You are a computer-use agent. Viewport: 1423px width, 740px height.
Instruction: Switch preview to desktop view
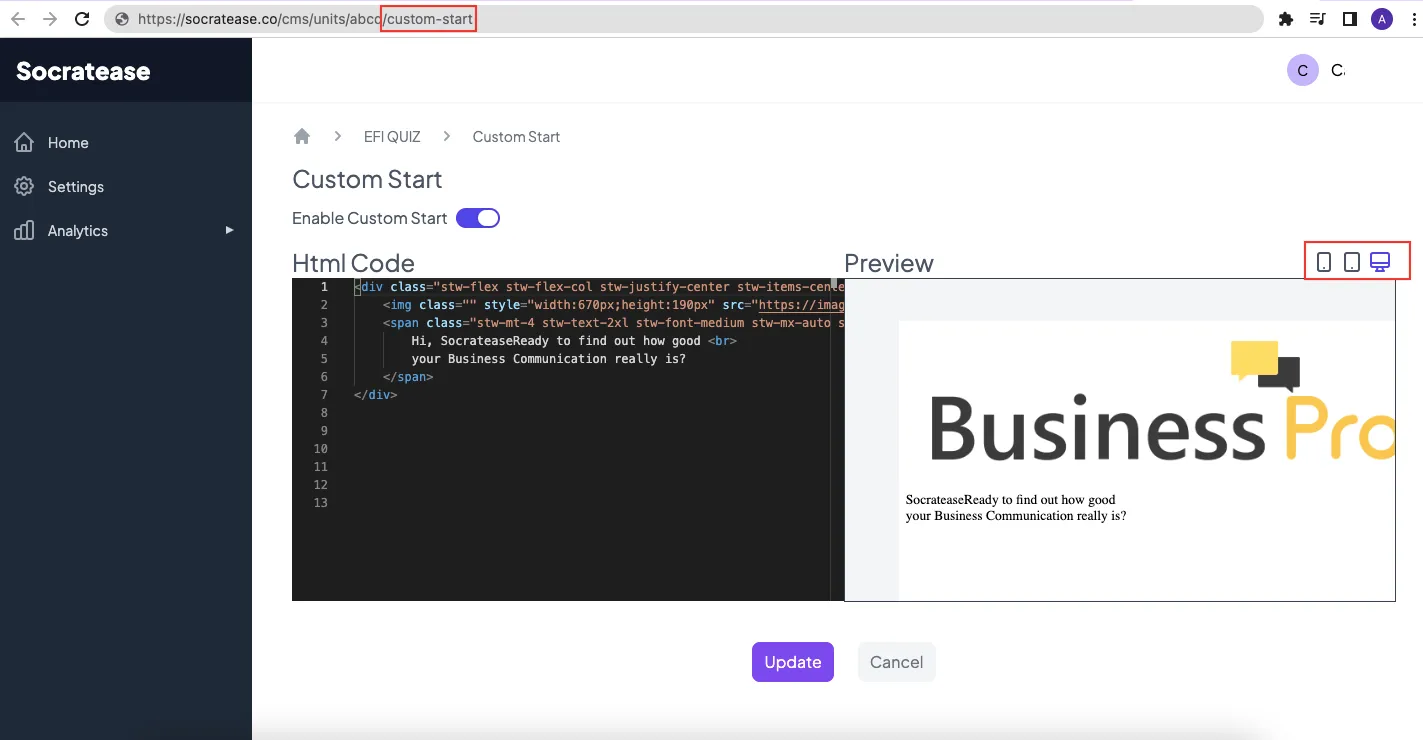[x=1380, y=262]
